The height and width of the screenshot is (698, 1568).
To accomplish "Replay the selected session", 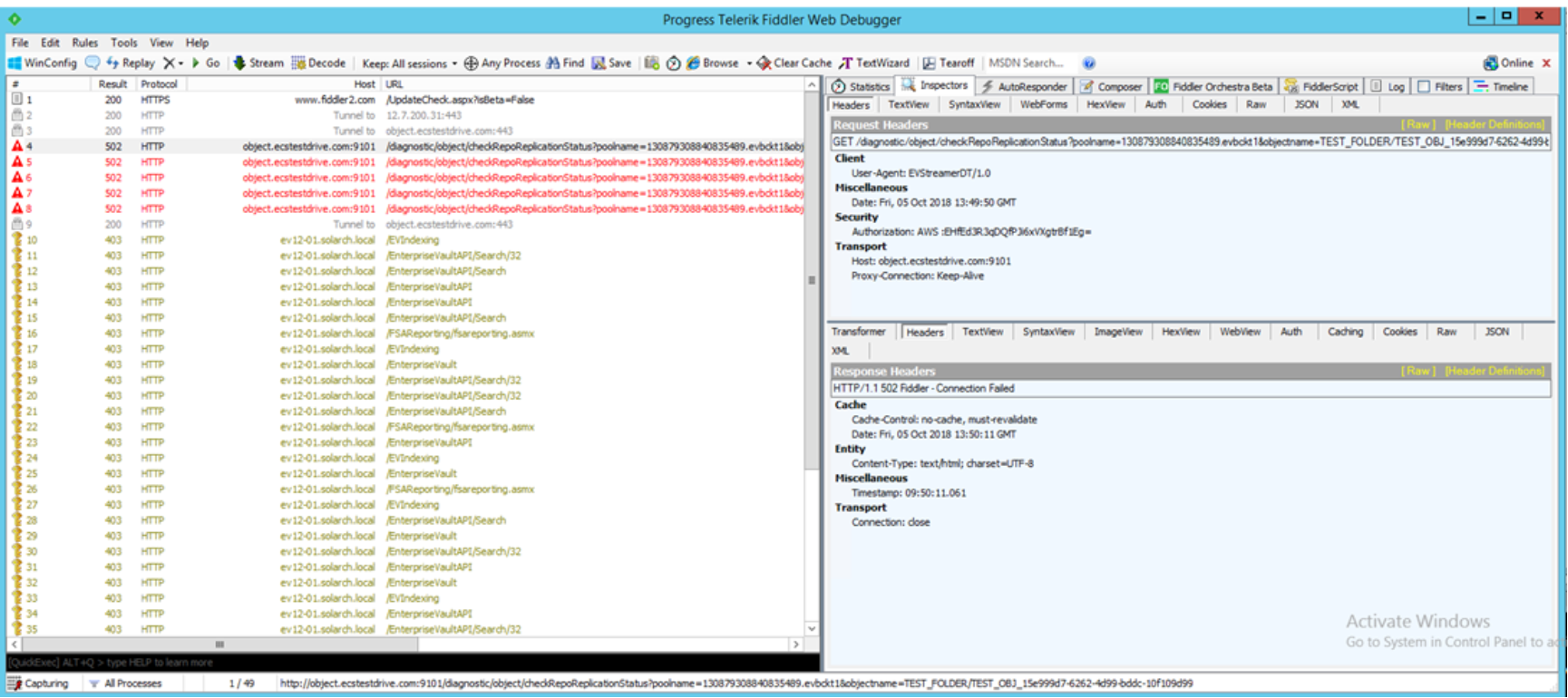I will tap(131, 63).
